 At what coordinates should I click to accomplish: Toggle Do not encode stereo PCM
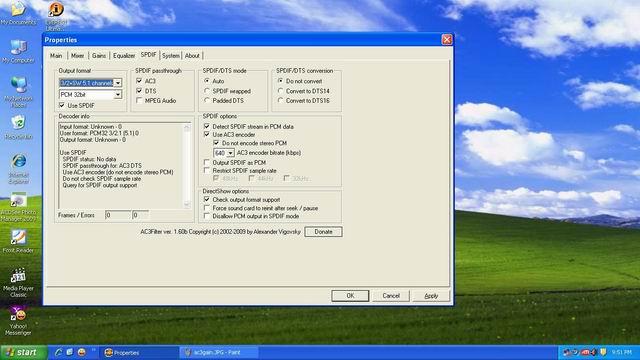pyautogui.click(x=216, y=143)
